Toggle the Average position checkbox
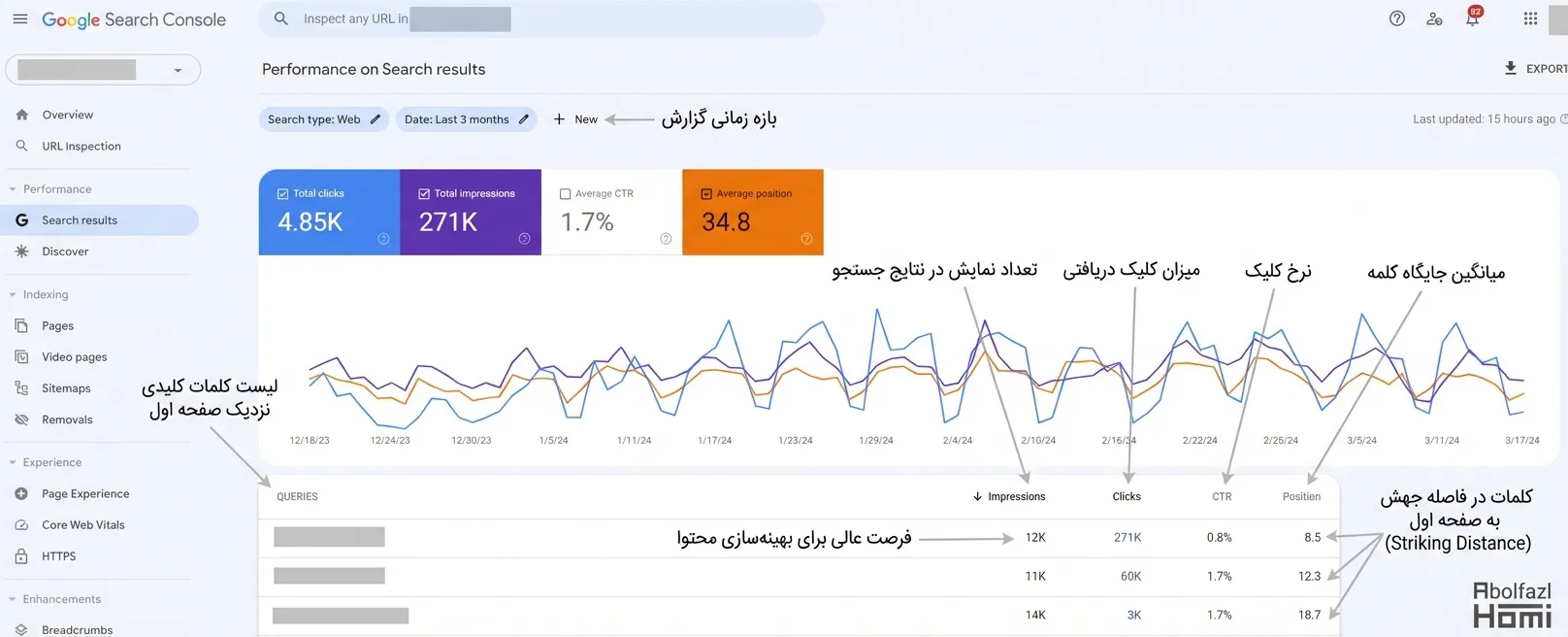 click(706, 194)
